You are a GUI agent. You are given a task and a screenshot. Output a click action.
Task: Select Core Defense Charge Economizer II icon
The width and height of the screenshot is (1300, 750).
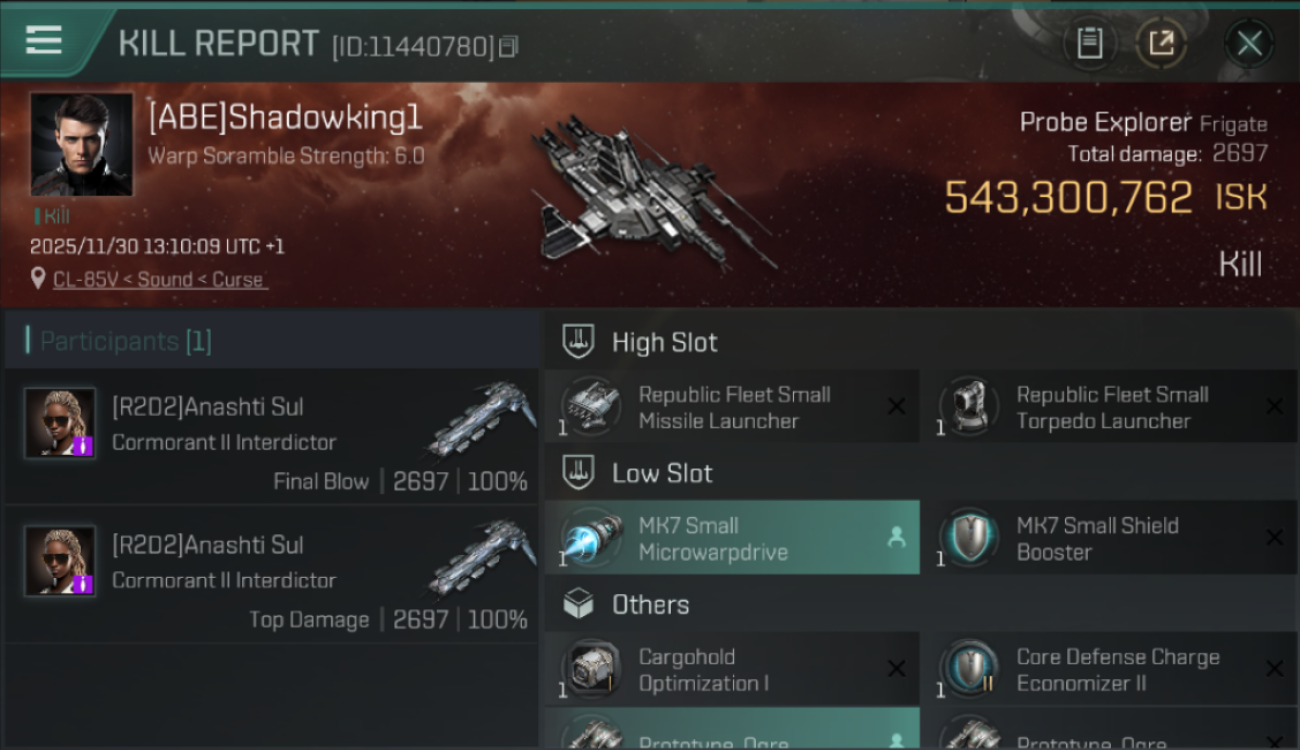pyautogui.click(x=969, y=669)
